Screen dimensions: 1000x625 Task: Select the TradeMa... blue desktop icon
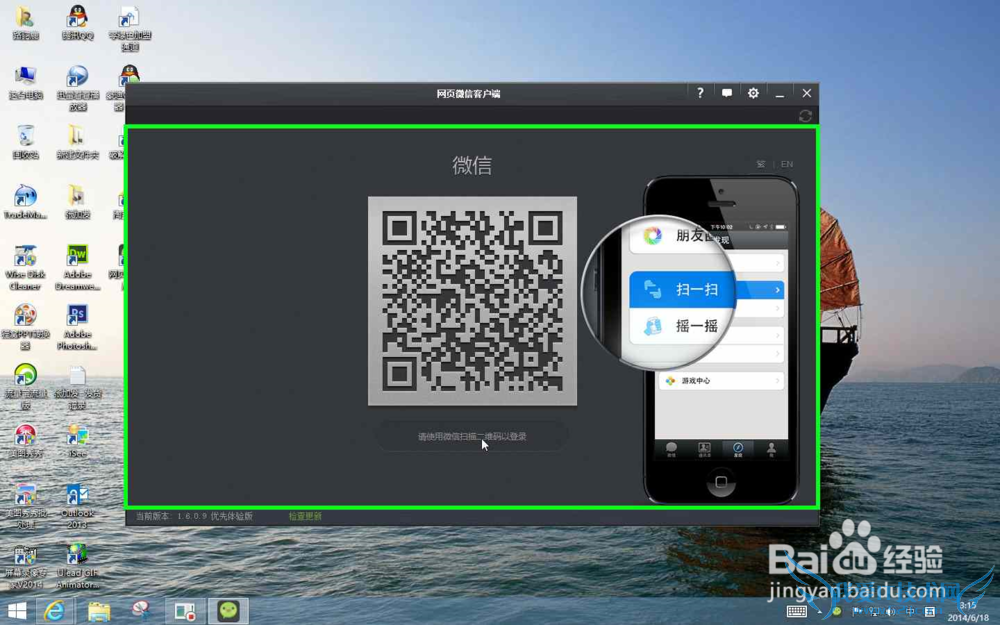tap(26, 202)
